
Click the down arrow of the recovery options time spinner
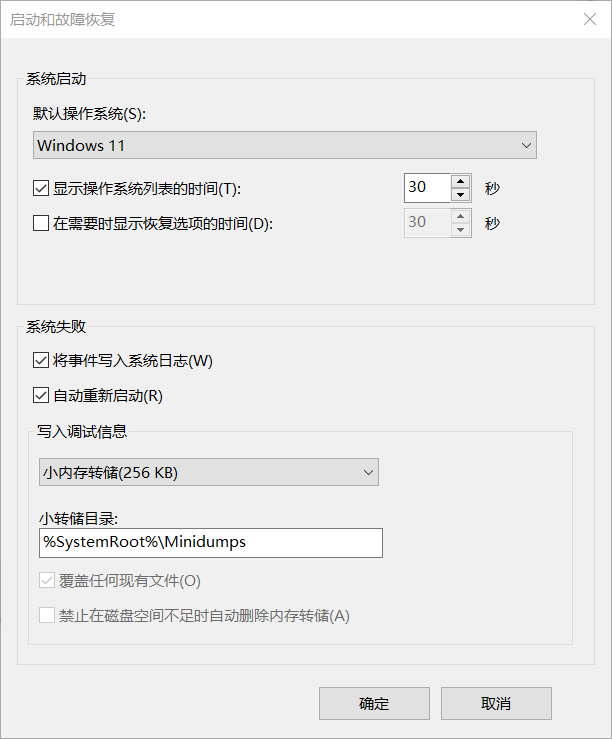460,230
